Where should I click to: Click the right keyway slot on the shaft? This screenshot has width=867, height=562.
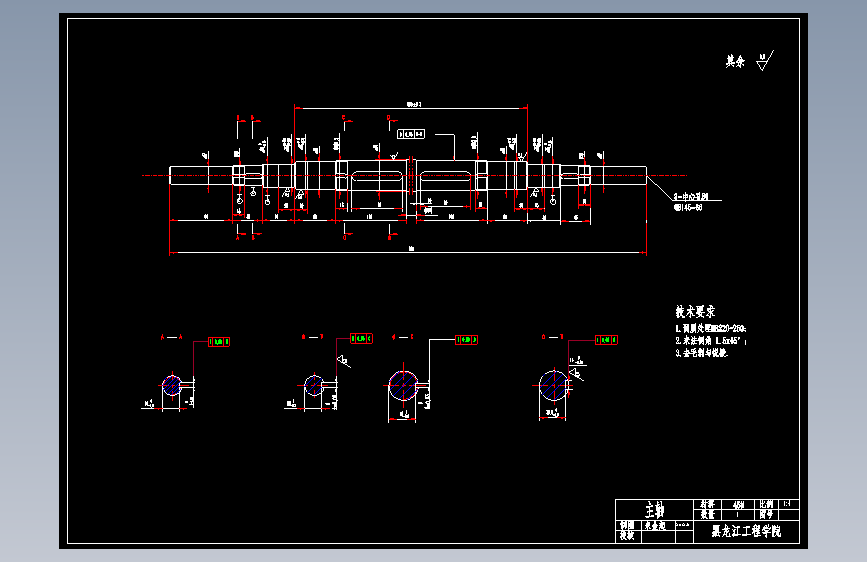(x=446, y=176)
